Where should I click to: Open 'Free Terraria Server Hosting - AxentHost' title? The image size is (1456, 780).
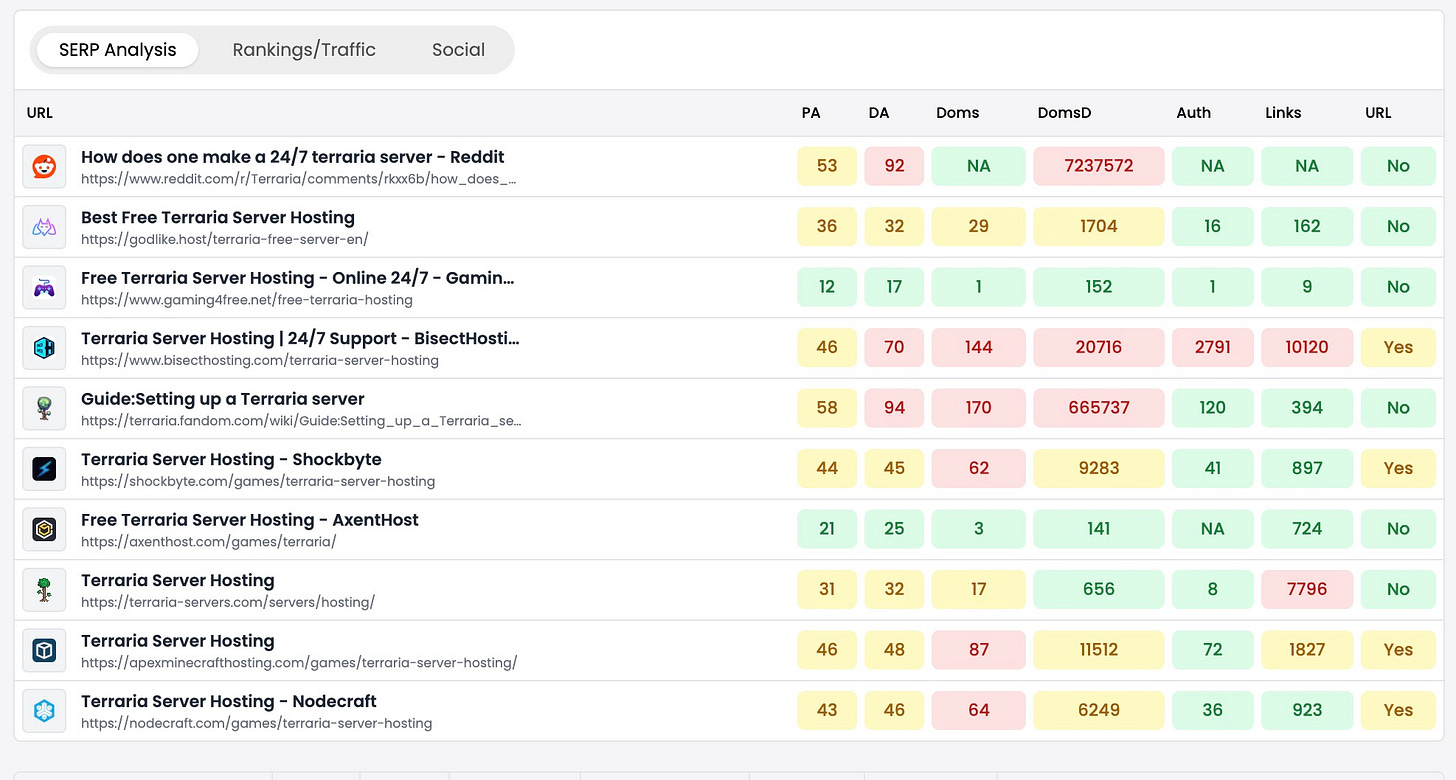click(x=250, y=520)
